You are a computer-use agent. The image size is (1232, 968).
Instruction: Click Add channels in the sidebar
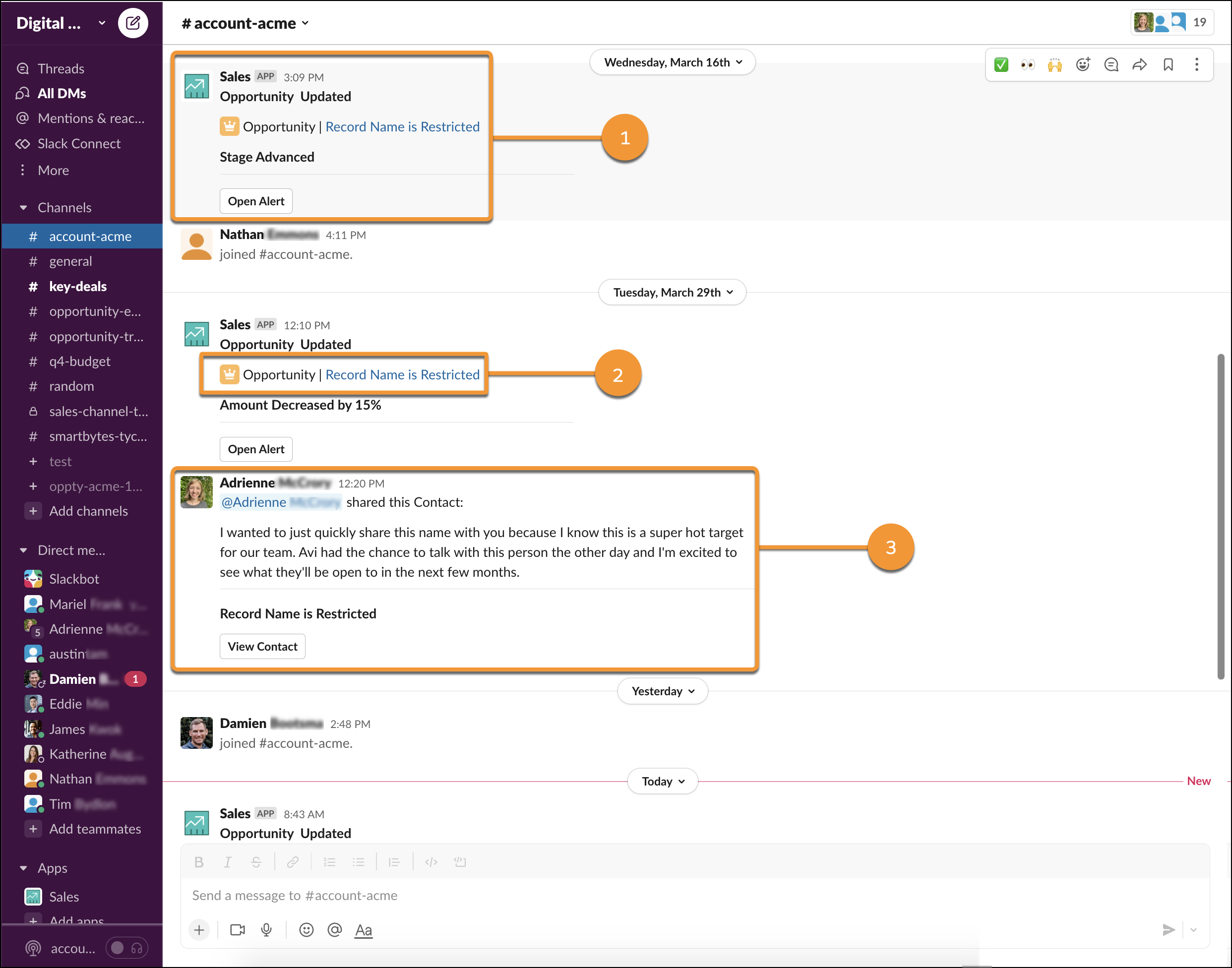click(82, 511)
